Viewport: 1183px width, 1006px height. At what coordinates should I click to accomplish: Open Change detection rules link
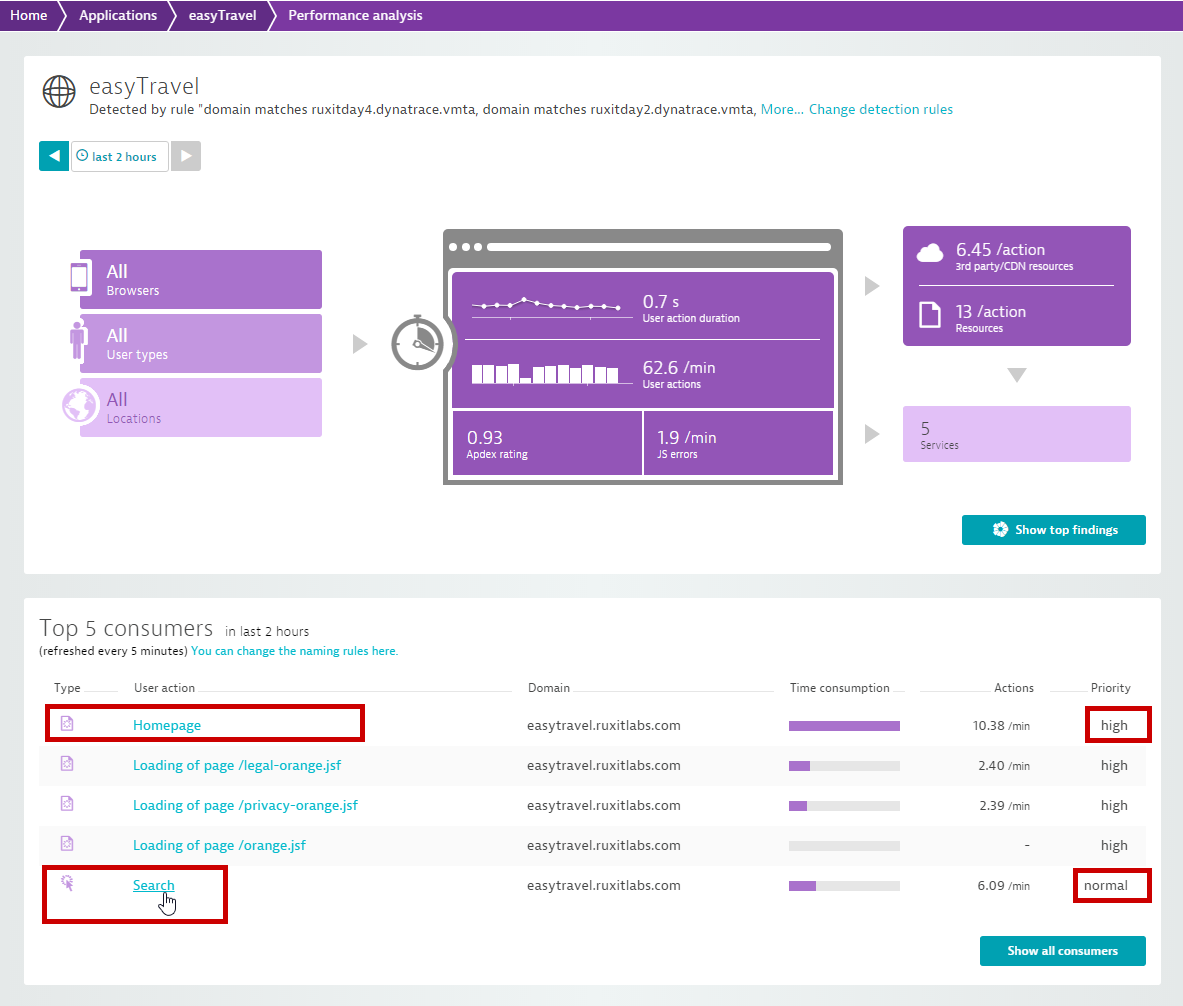pos(880,109)
